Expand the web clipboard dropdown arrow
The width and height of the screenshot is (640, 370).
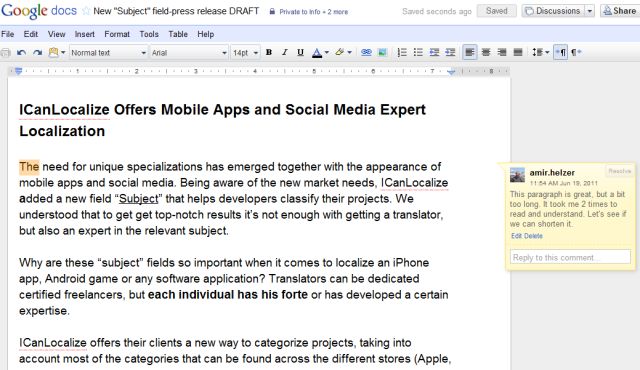63,53
